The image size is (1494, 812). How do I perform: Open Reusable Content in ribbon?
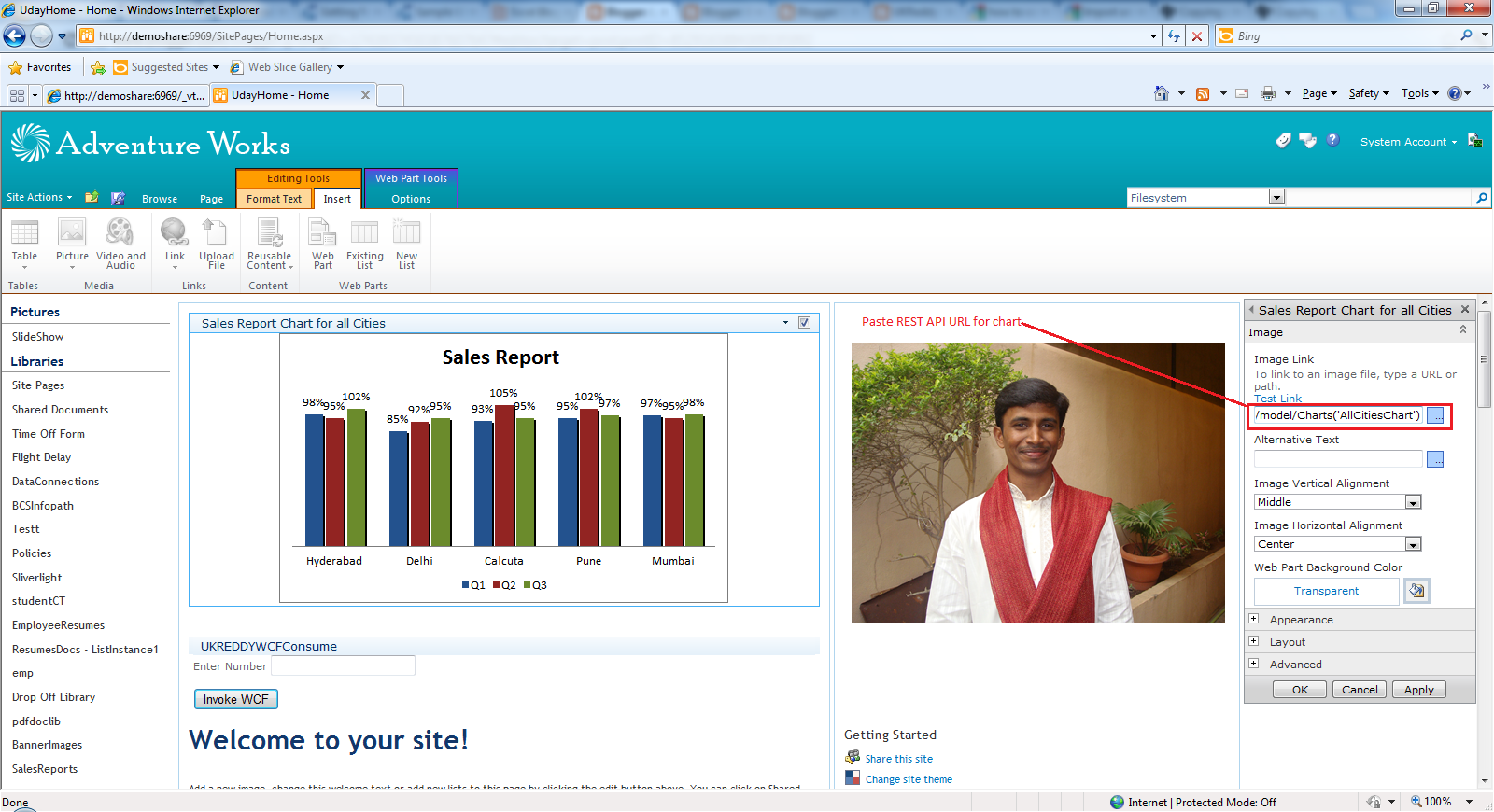[270, 244]
